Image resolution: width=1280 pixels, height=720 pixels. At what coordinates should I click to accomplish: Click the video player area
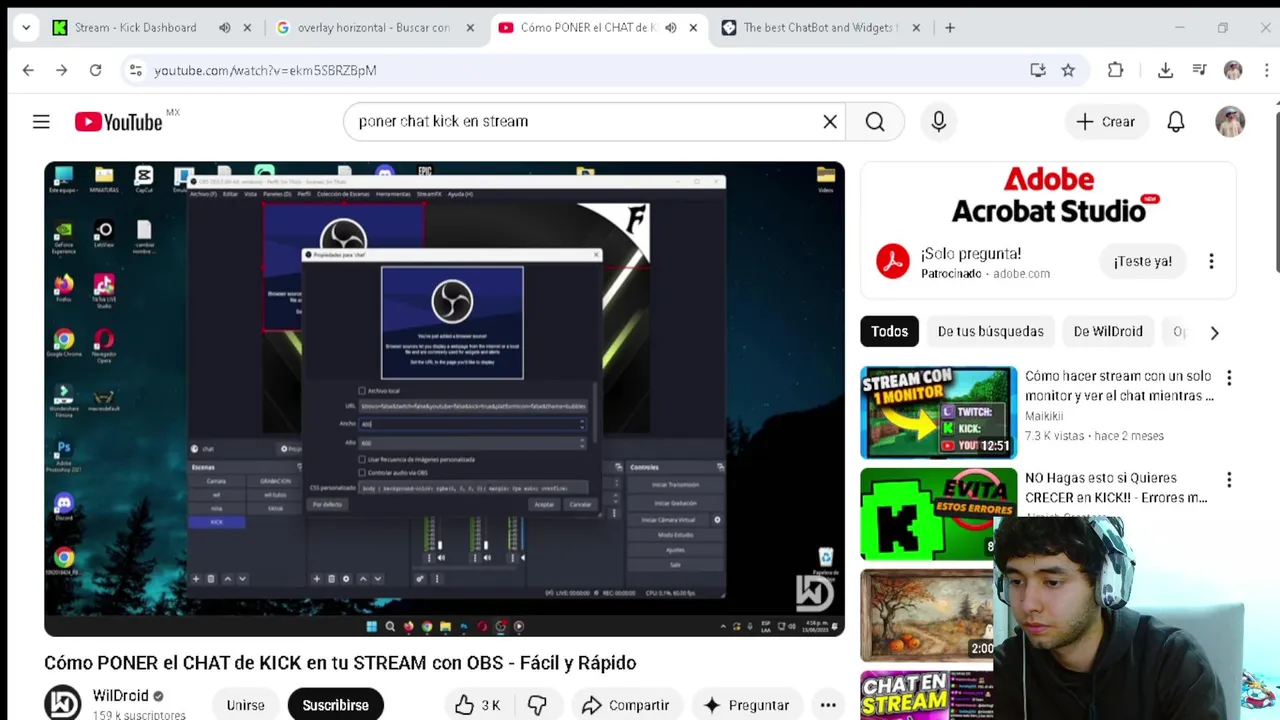point(444,398)
